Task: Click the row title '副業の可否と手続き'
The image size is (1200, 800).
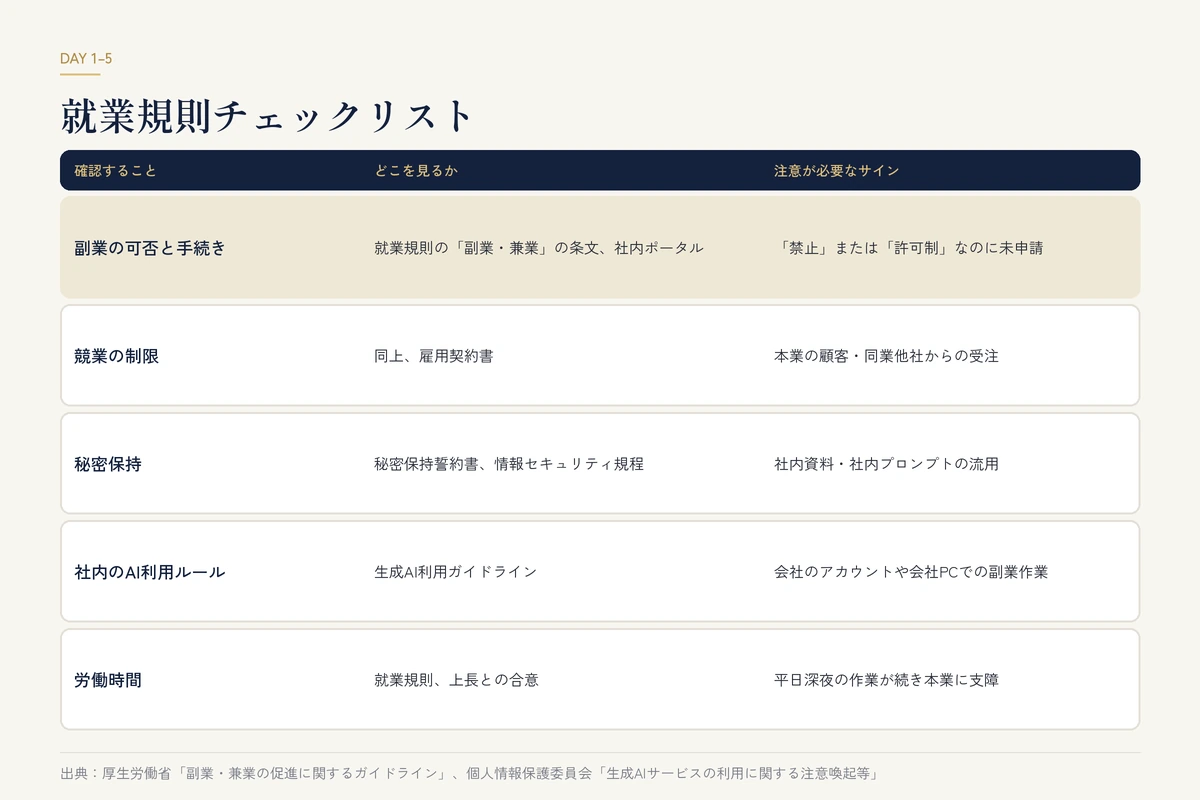Action: pos(150,248)
